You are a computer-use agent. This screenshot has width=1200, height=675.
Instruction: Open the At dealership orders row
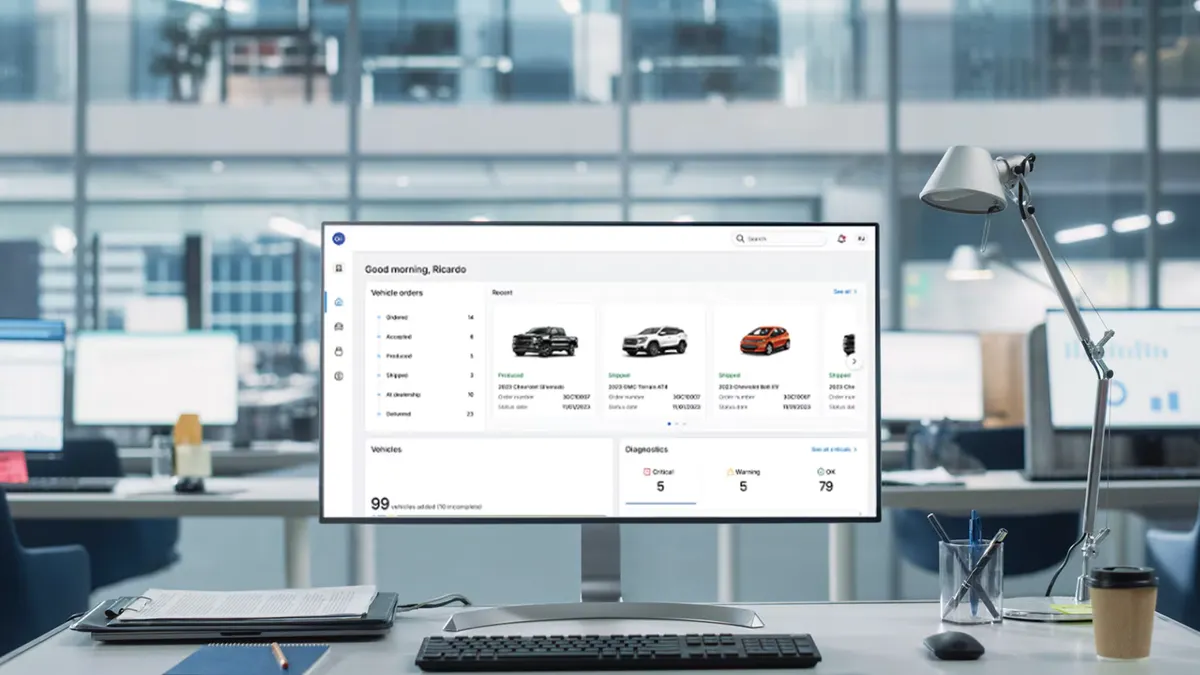tap(425, 394)
